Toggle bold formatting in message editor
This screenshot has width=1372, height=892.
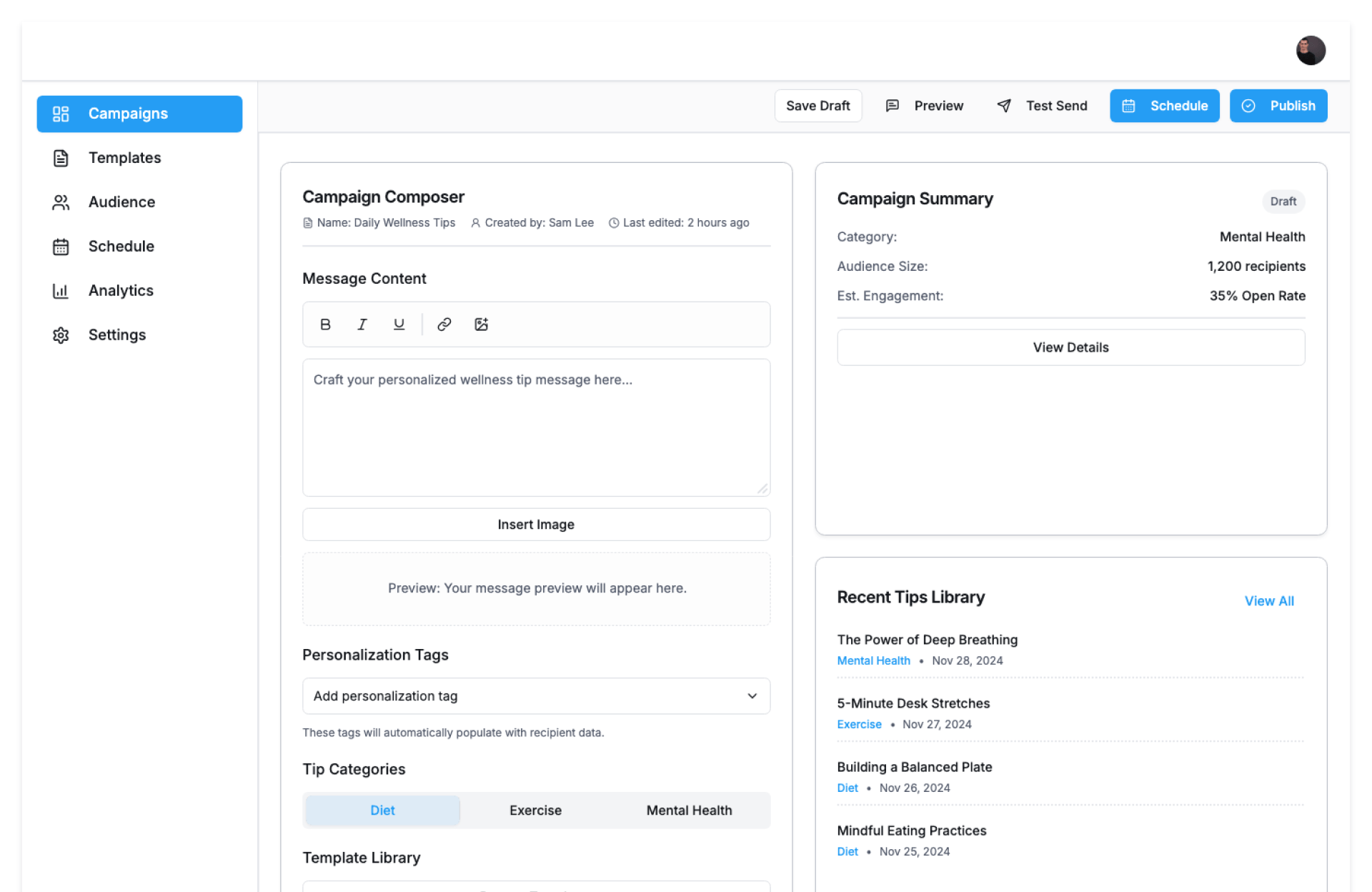point(325,324)
